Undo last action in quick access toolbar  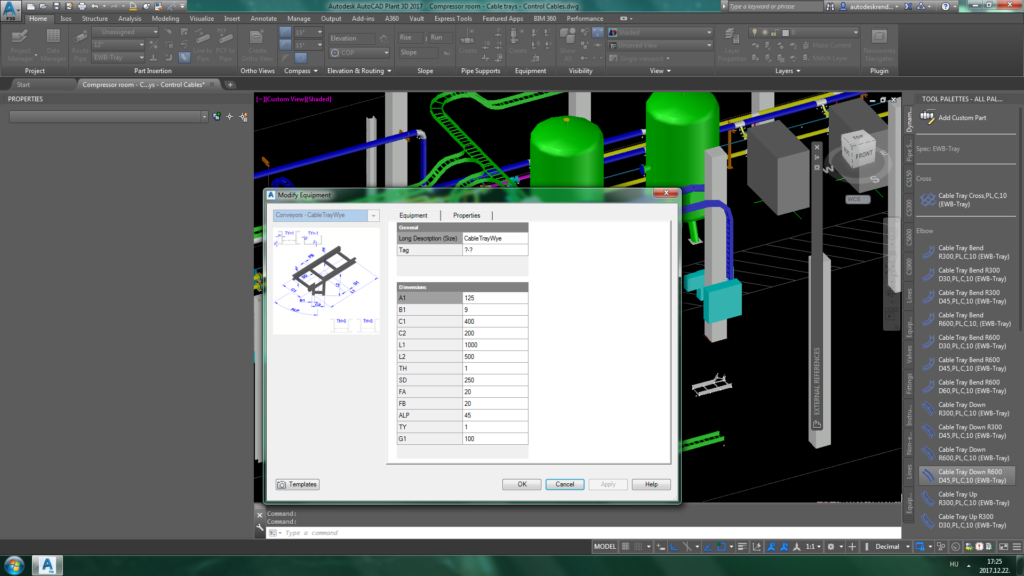coord(95,6)
